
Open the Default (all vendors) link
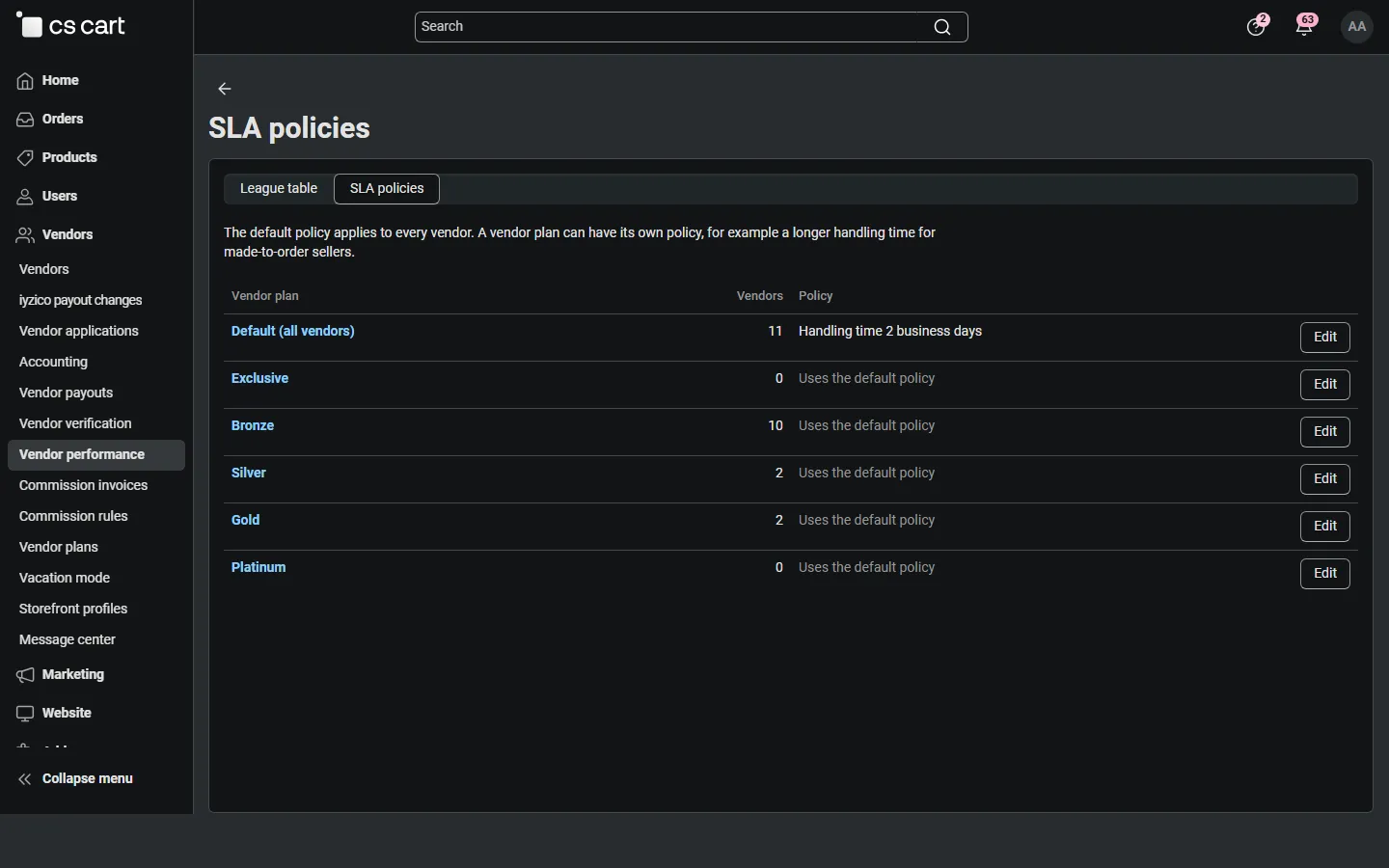(293, 332)
